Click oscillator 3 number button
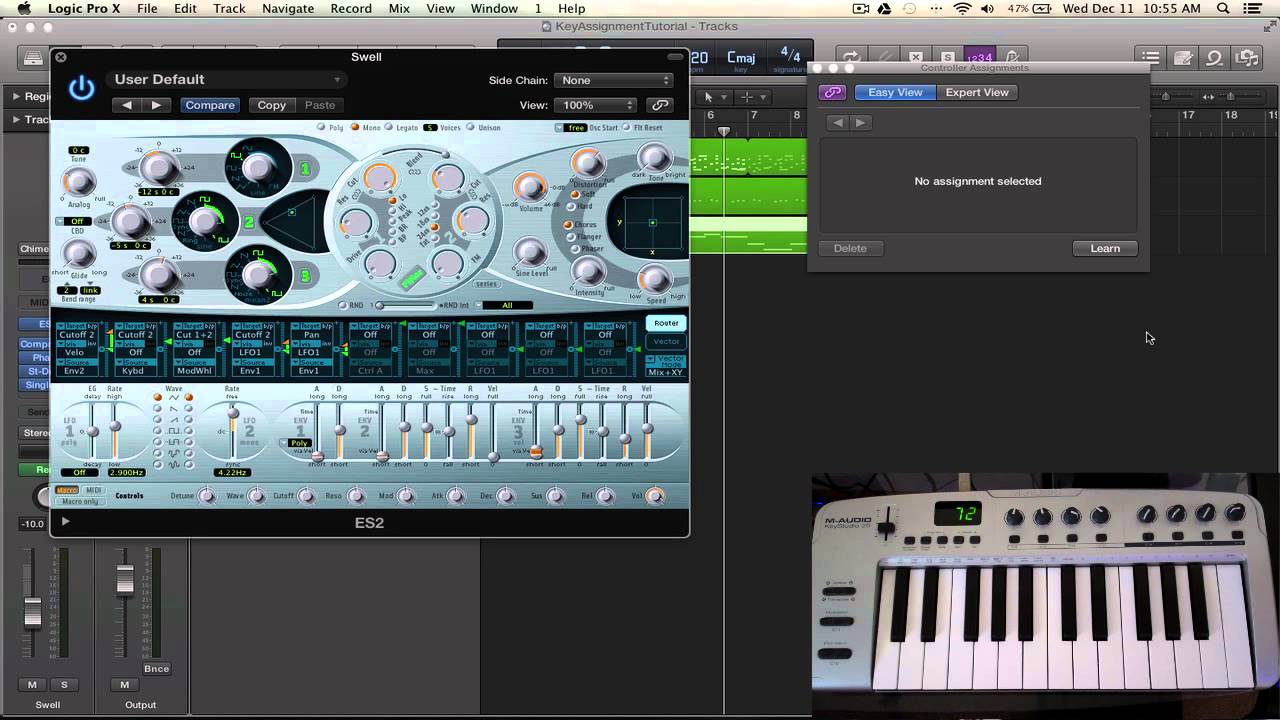Screen dimensions: 1280x720 pos(305,275)
